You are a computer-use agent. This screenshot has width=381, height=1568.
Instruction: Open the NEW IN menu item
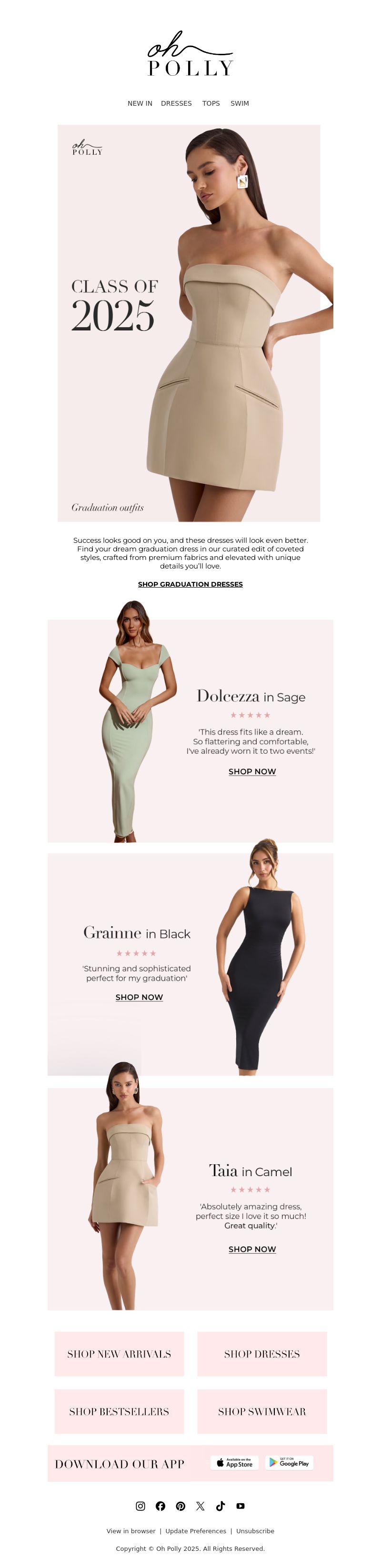(140, 103)
